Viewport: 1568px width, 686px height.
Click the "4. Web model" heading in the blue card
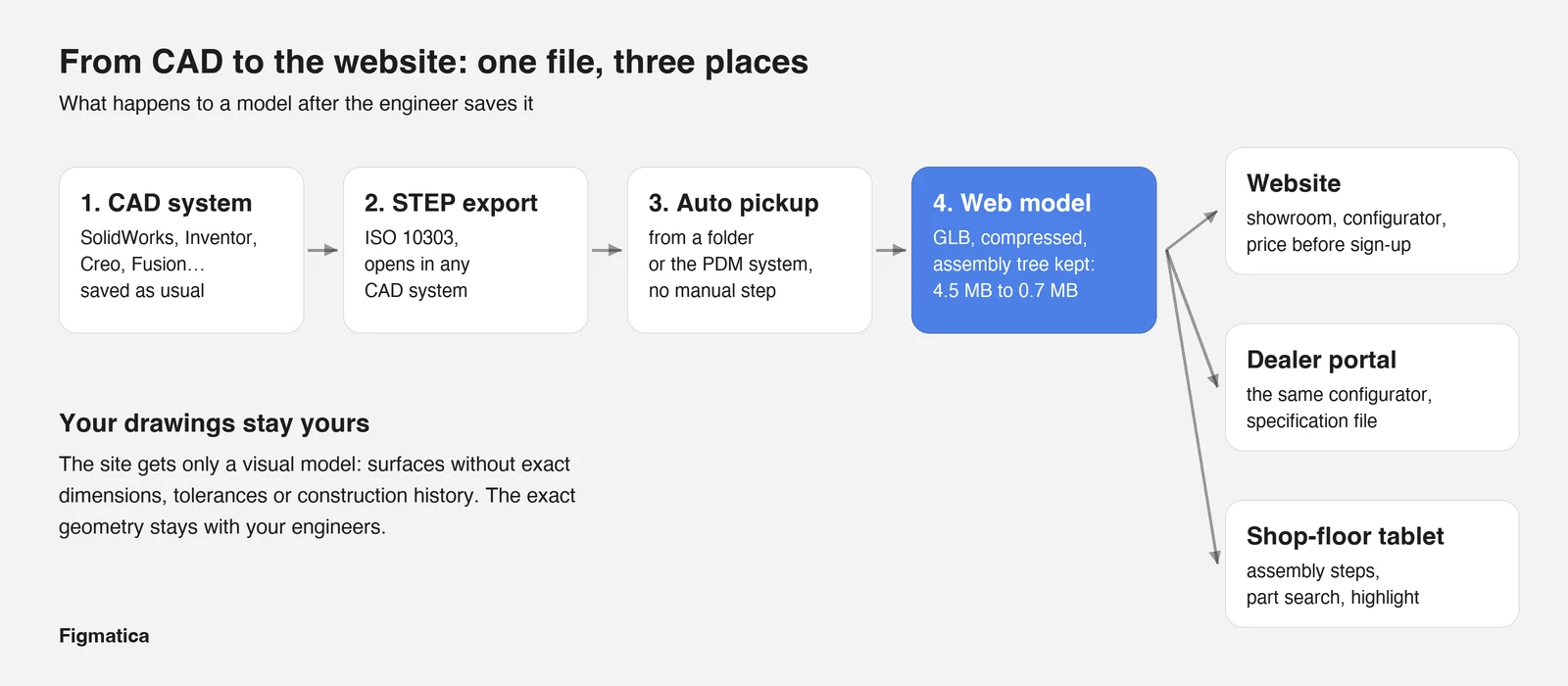pos(1012,203)
